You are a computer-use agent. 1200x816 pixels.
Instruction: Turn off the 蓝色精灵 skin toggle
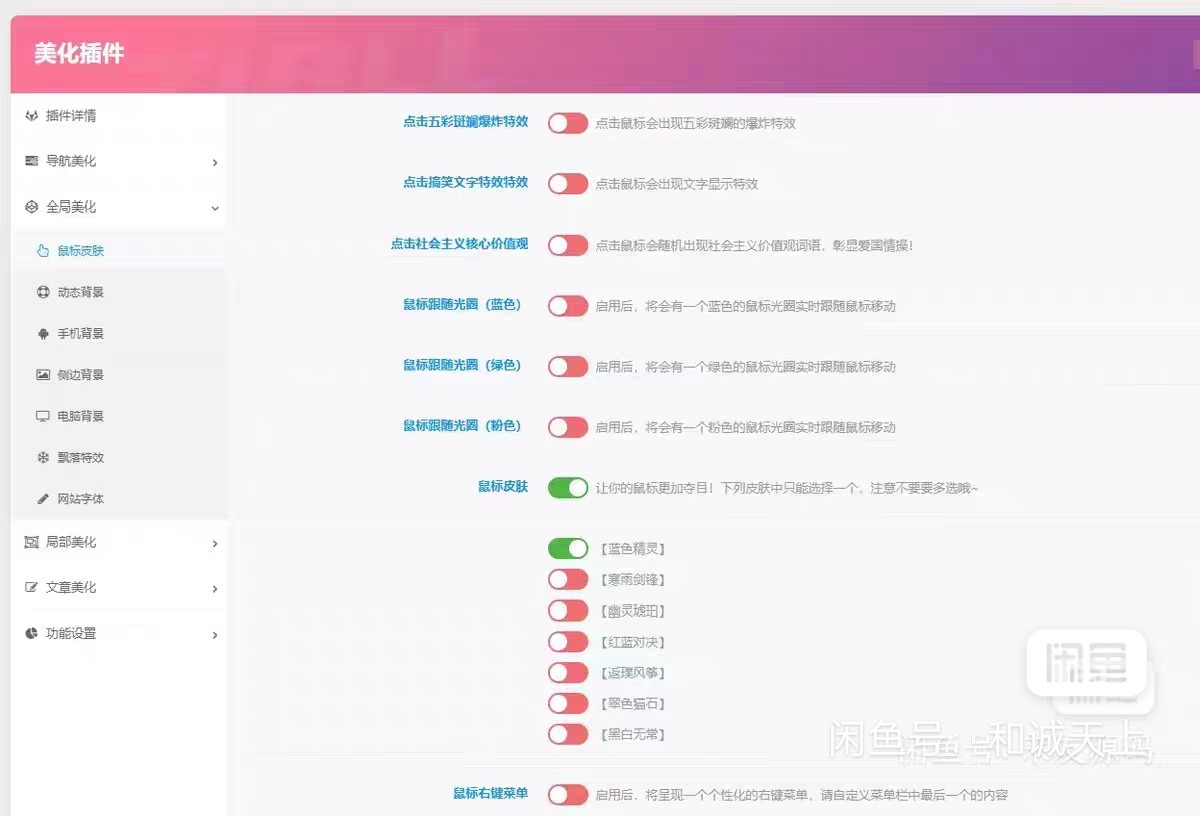tap(567, 548)
